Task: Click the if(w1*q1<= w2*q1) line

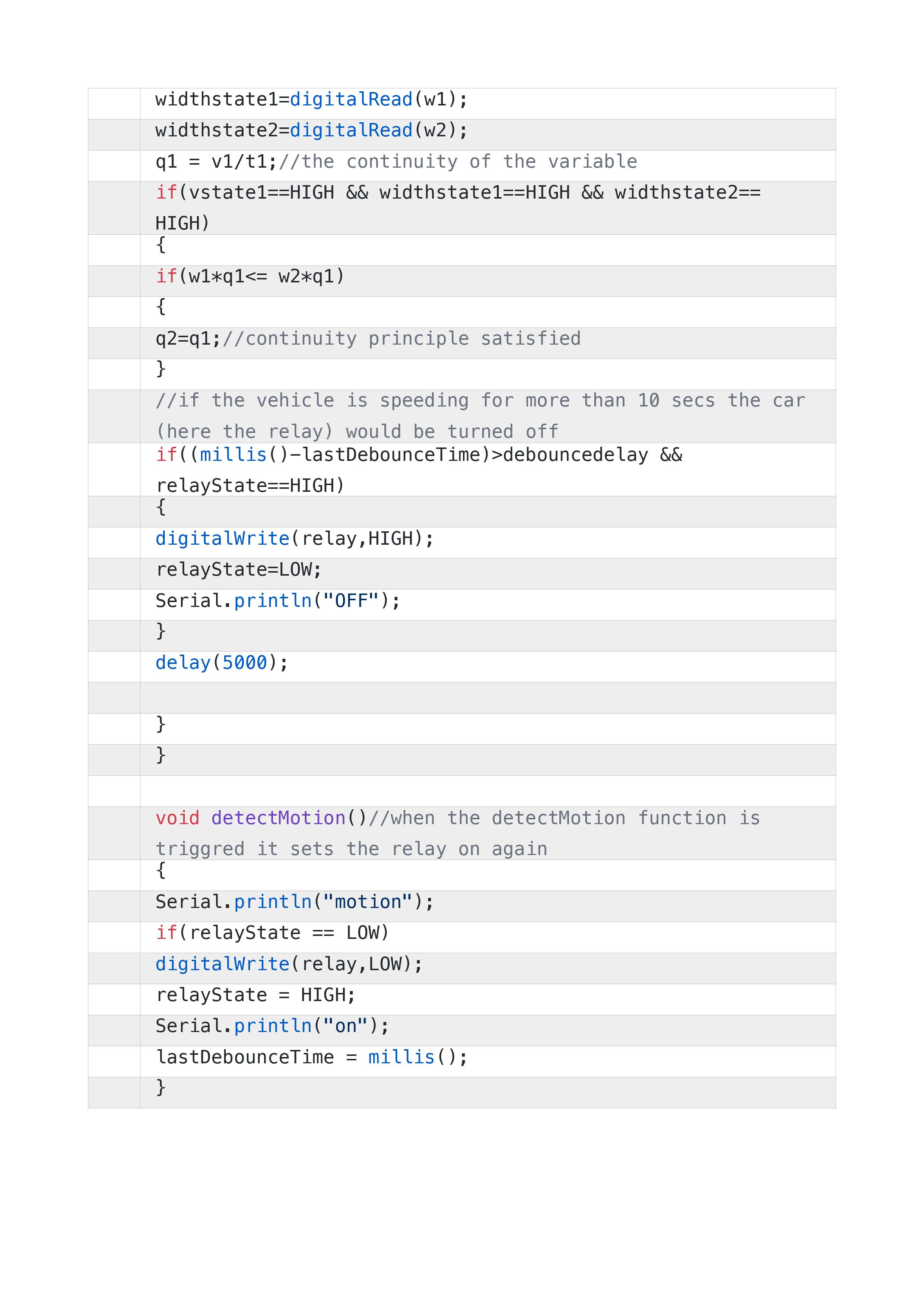Action: [250, 277]
